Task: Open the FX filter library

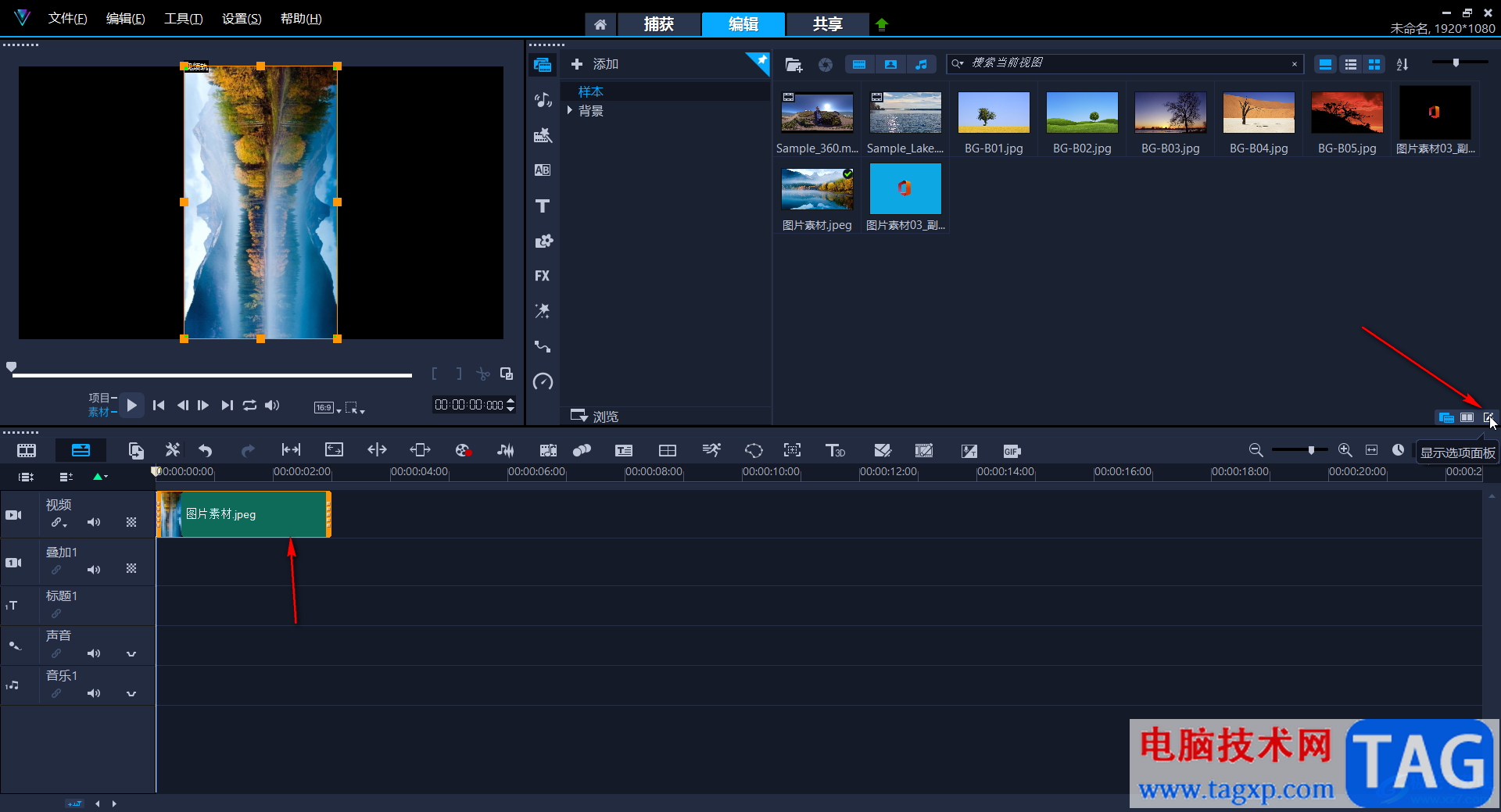Action: pos(543,276)
